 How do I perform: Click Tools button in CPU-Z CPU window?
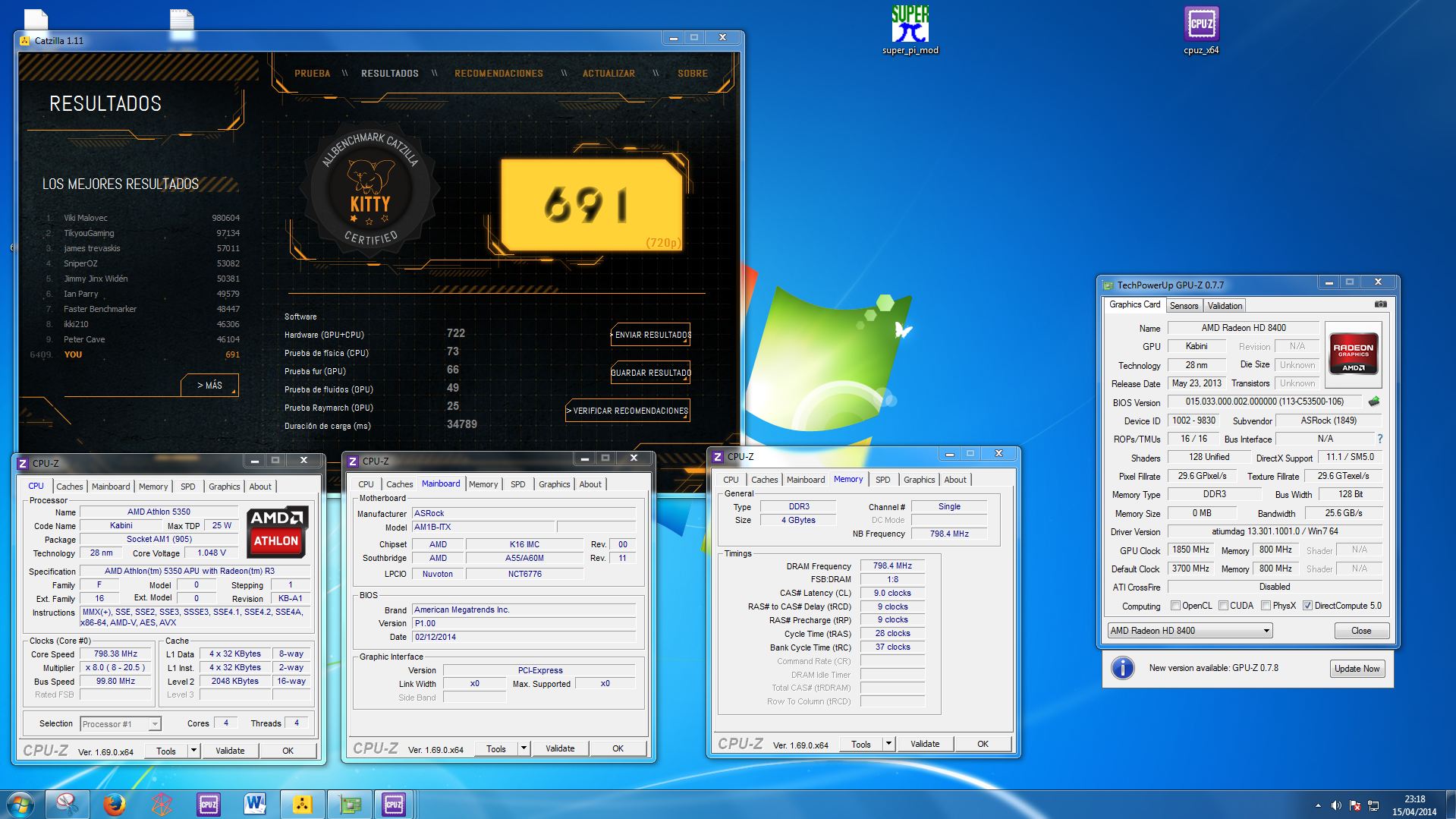tap(166, 751)
